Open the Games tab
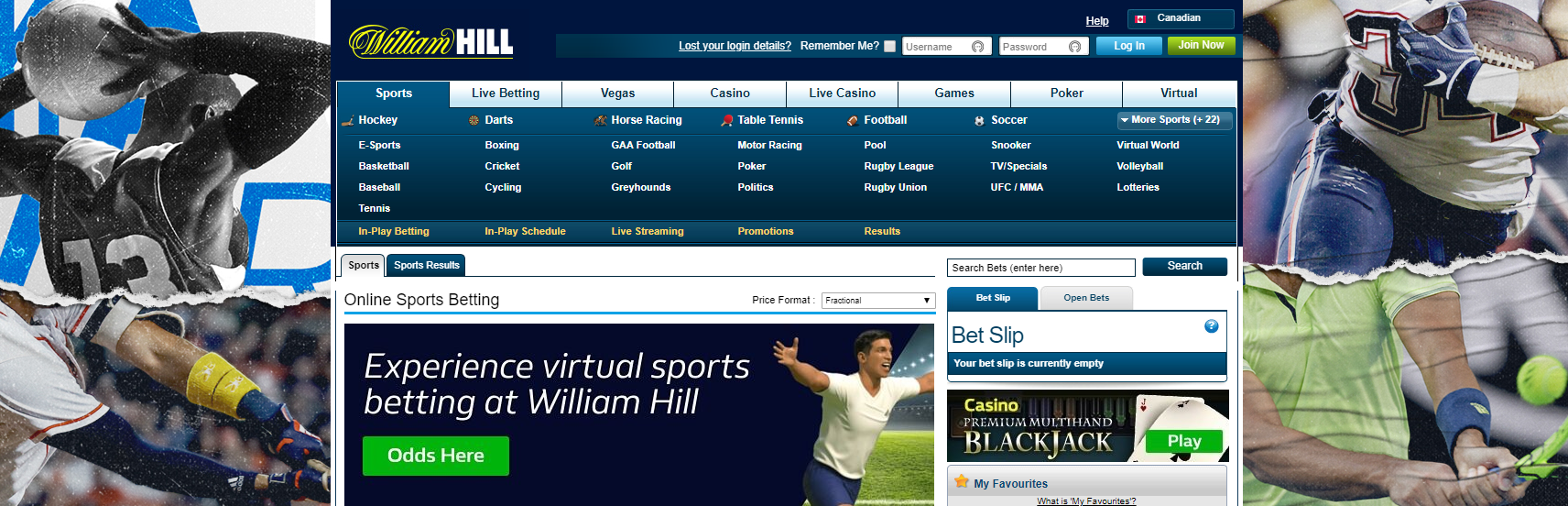This screenshot has height=506, width=1568. coord(954,93)
